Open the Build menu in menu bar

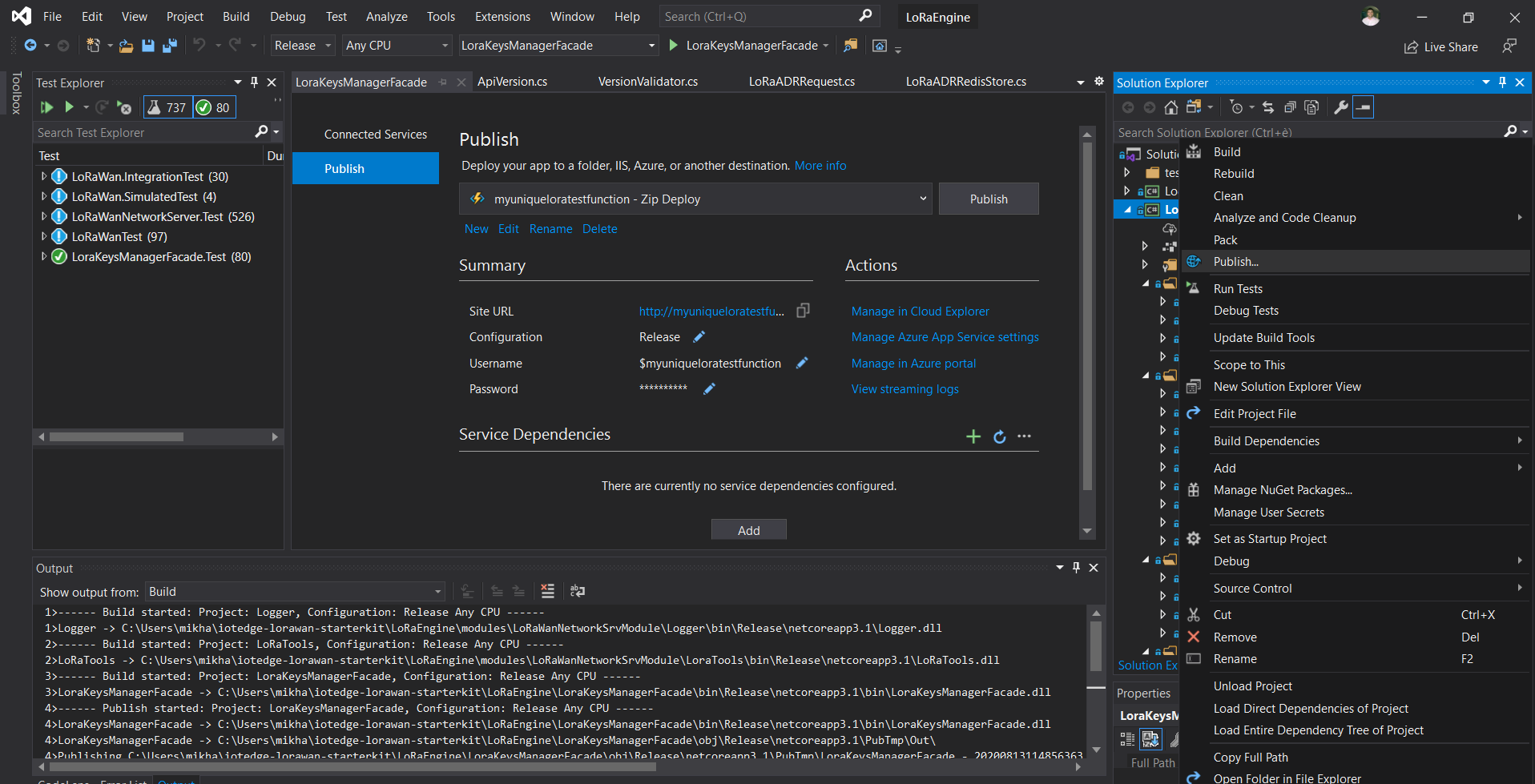point(236,16)
